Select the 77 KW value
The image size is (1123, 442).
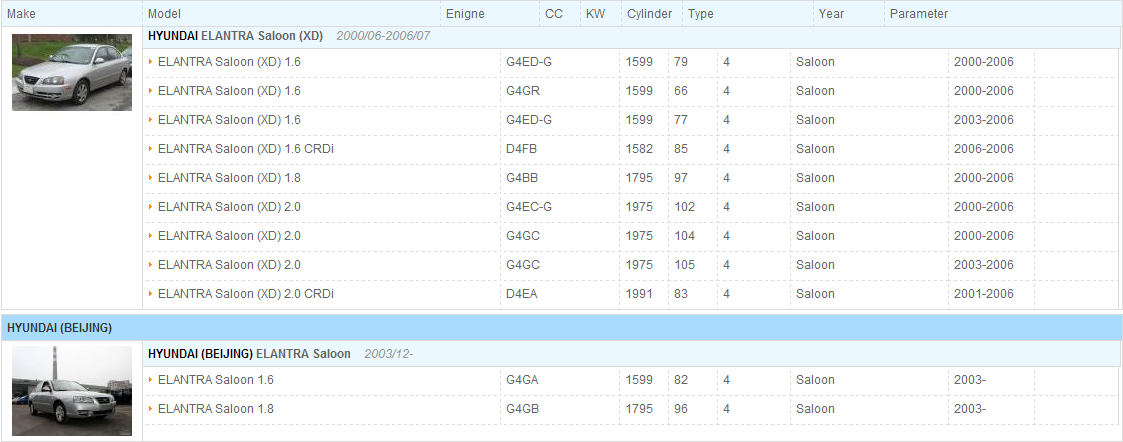pyautogui.click(x=681, y=120)
